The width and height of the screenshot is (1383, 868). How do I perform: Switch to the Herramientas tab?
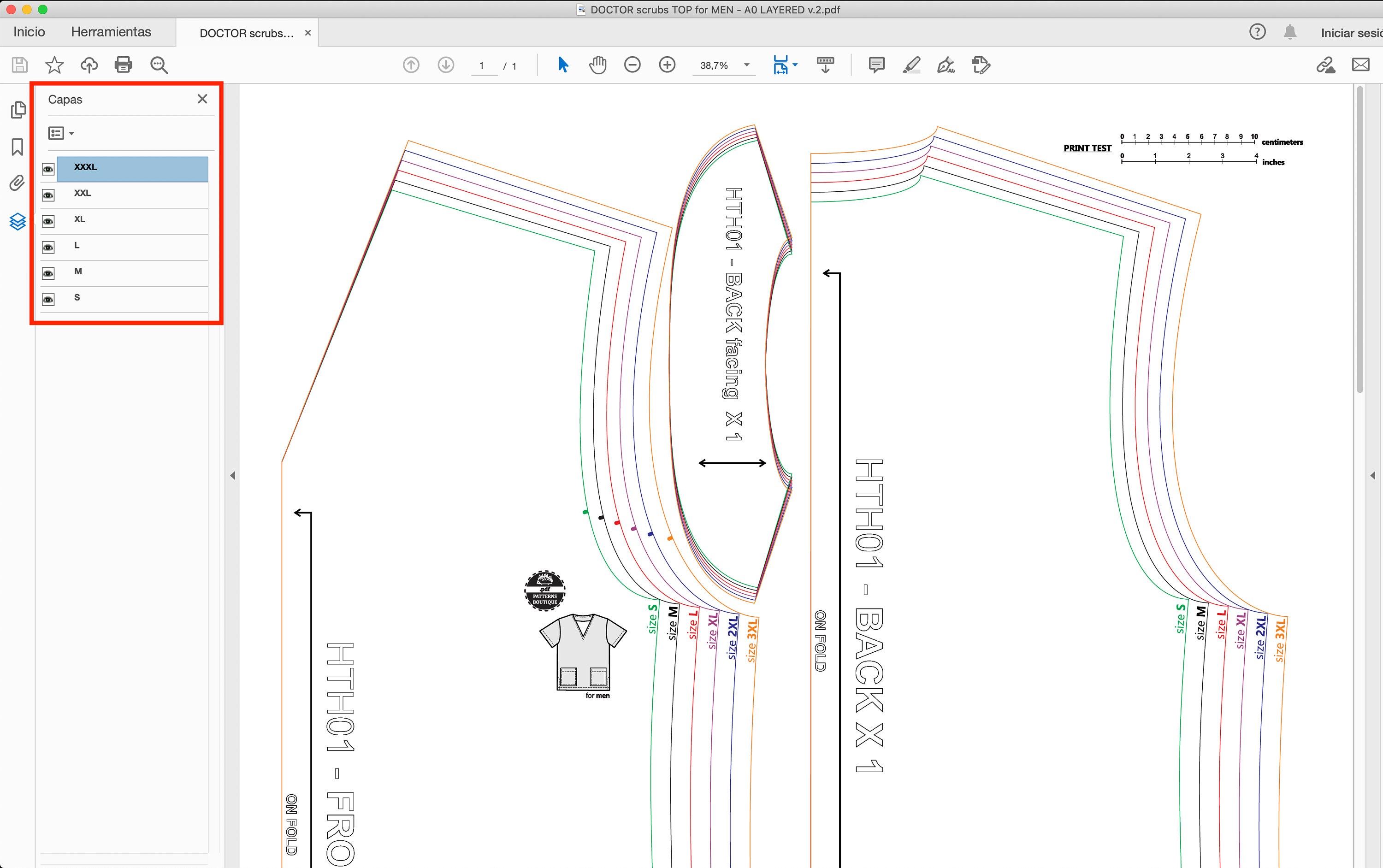pyautogui.click(x=112, y=32)
